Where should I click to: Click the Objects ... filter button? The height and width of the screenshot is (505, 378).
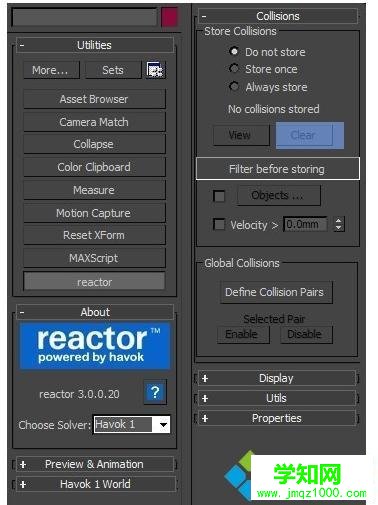279,196
